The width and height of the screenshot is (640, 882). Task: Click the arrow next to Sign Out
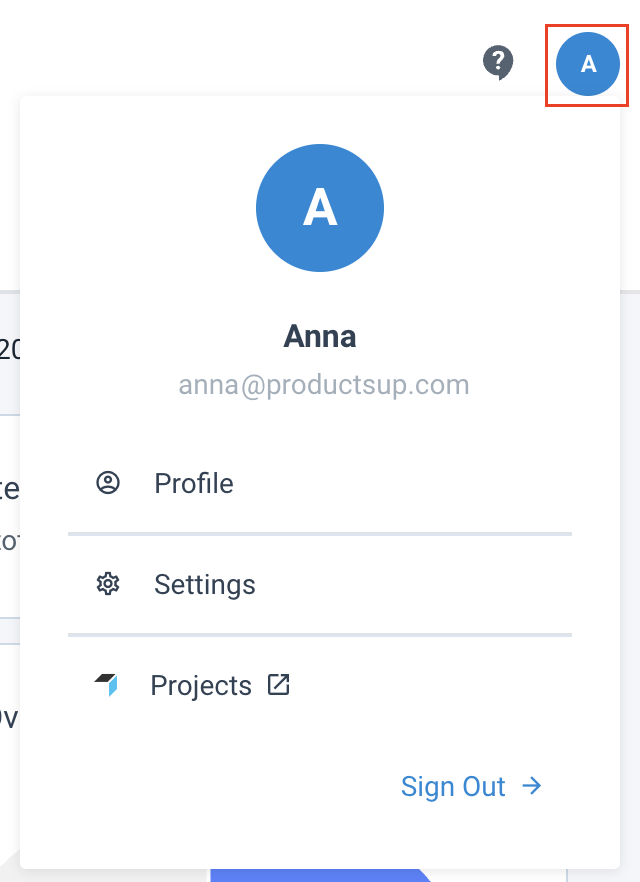coord(532,786)
